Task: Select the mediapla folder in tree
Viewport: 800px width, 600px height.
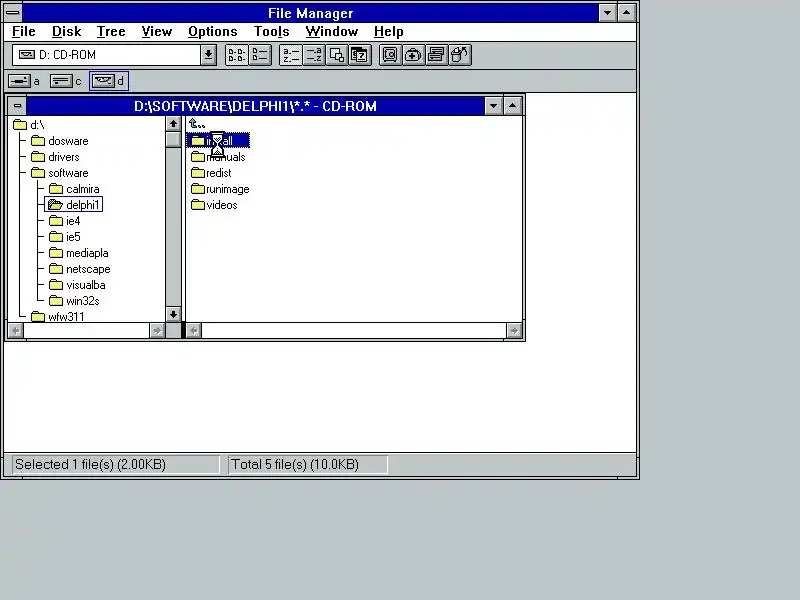Action: coord(79,253)
